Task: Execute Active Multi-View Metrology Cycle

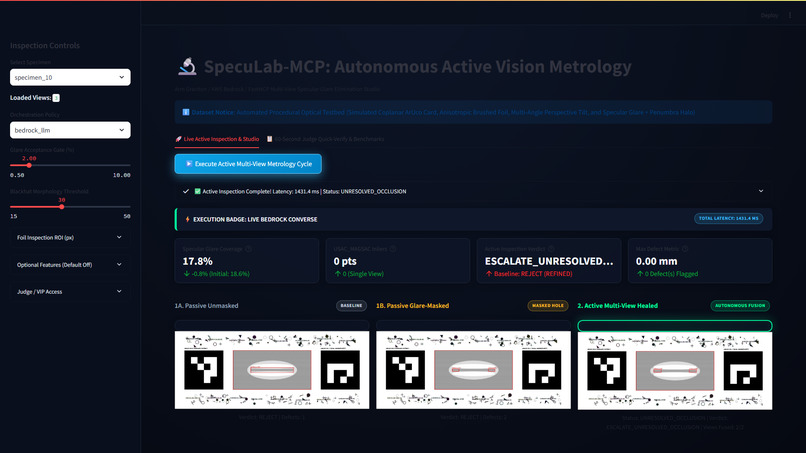Action: 248,164
